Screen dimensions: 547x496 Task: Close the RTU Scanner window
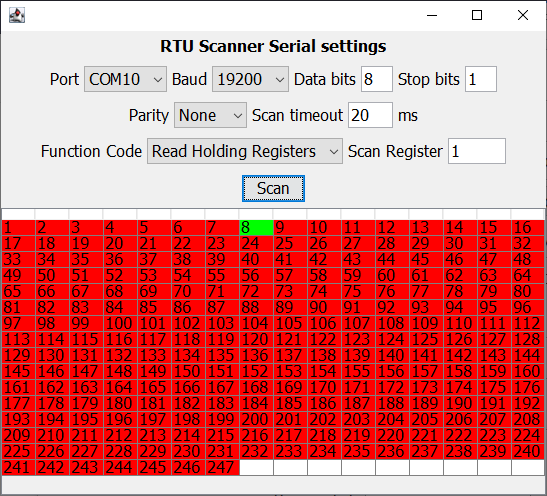coord(523,15)
